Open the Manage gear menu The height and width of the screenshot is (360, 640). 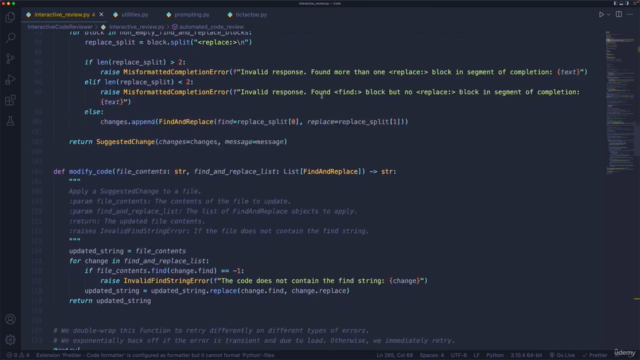tap(10, 340)
